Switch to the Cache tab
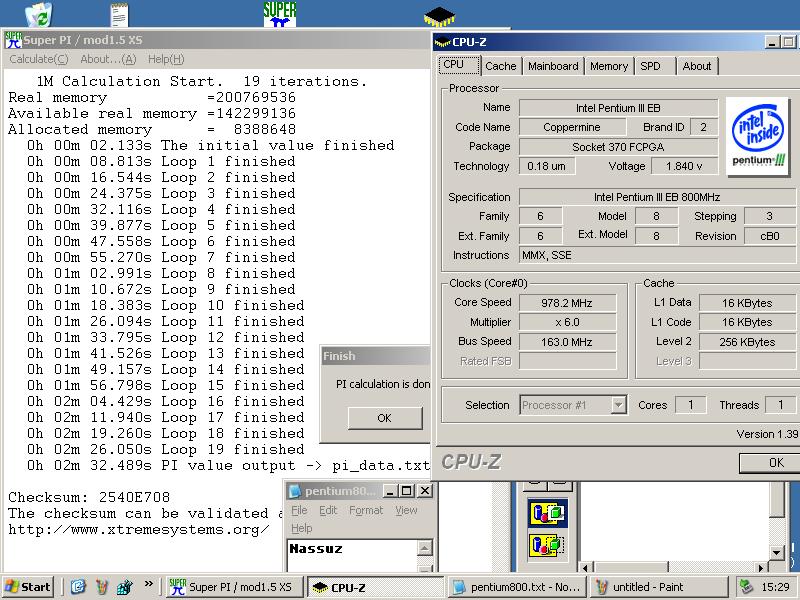 tap(501, 66)
